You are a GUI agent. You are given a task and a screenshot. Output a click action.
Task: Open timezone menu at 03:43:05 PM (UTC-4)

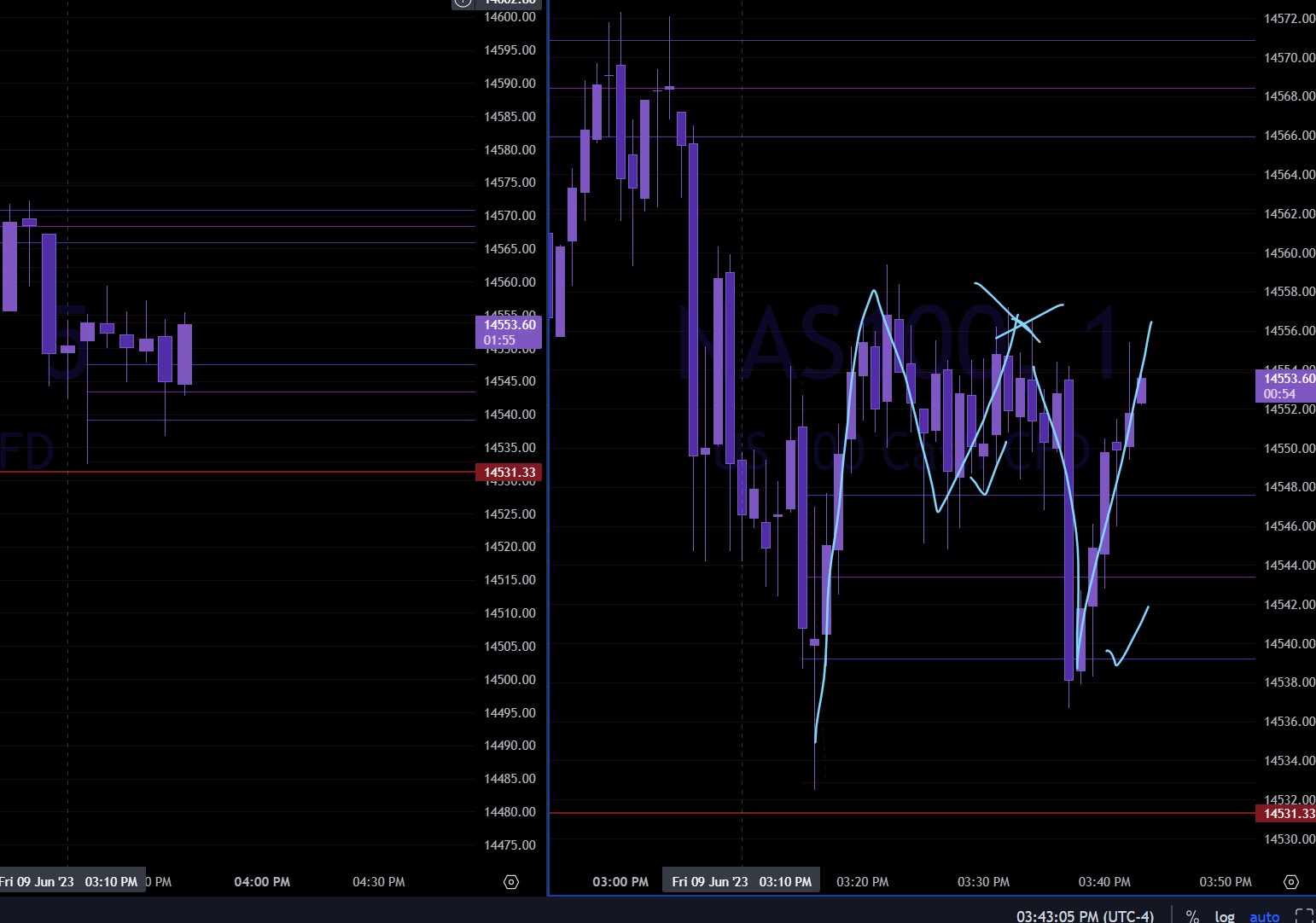(x=1085, y=916)
